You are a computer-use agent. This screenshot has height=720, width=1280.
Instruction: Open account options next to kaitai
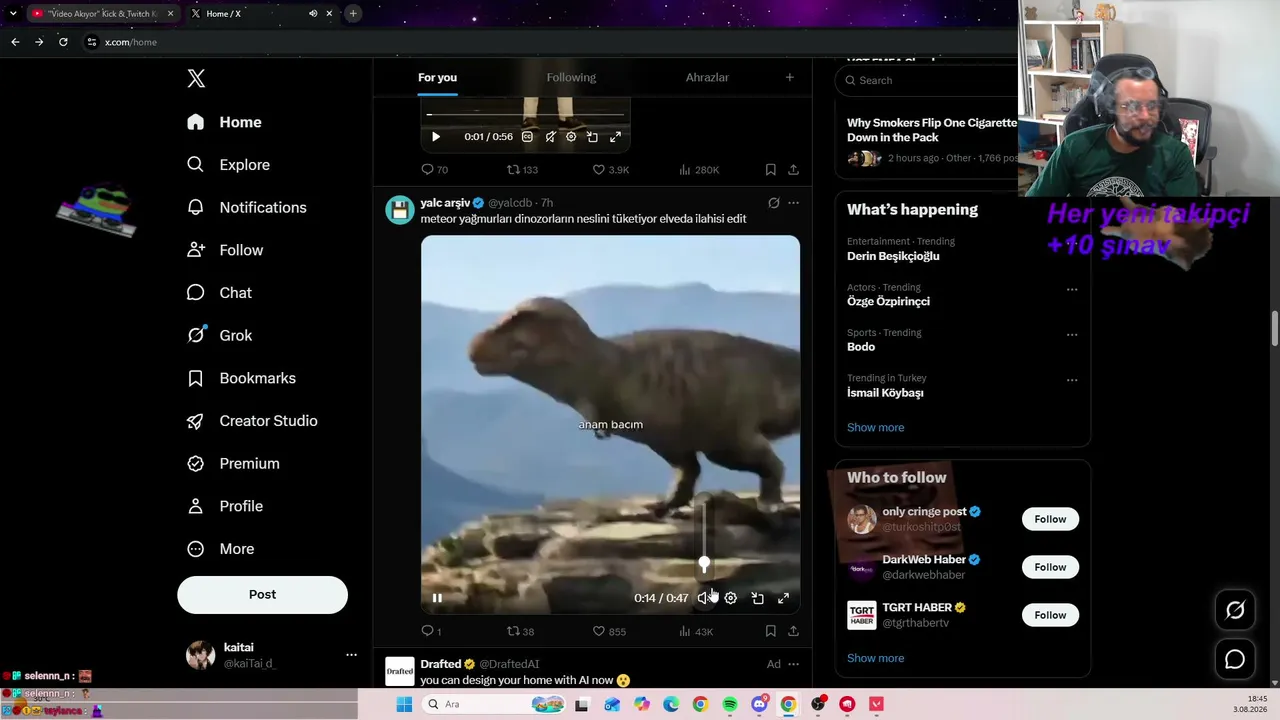coord(351,655)
